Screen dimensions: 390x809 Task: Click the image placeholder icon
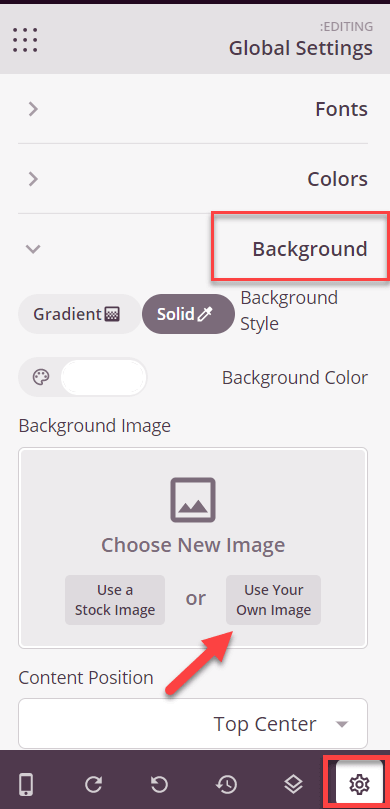[193, 500]
